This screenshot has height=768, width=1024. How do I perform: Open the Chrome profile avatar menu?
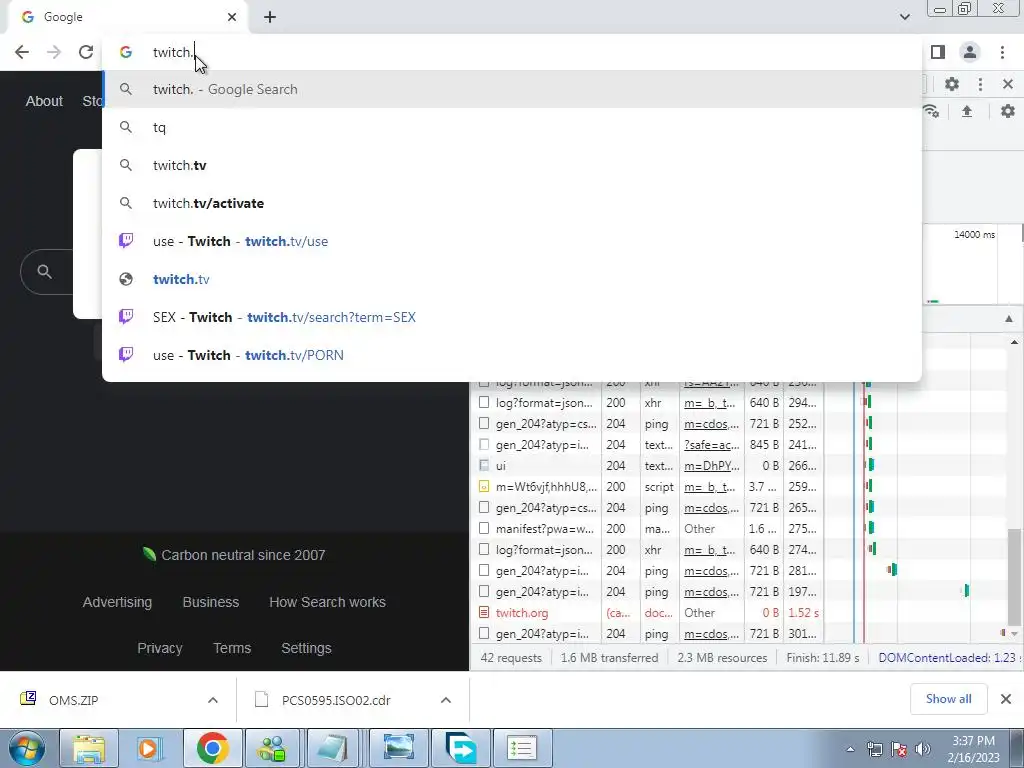(970, 52)
